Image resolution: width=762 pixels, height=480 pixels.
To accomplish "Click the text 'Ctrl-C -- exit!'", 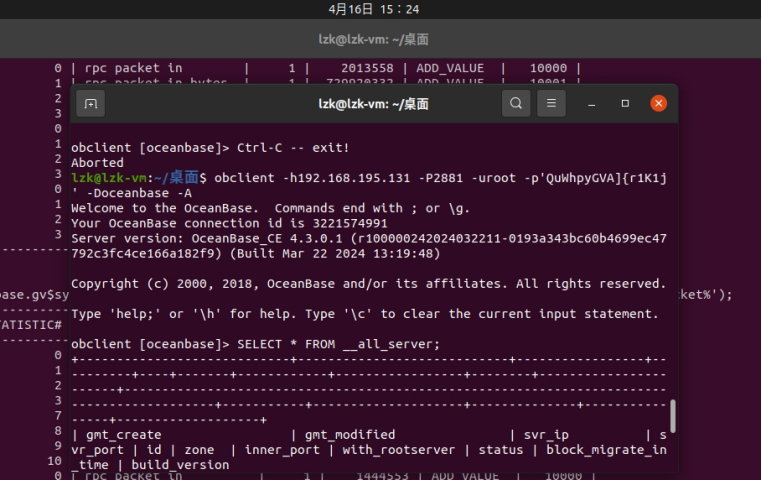I will [x=293, y=148].
